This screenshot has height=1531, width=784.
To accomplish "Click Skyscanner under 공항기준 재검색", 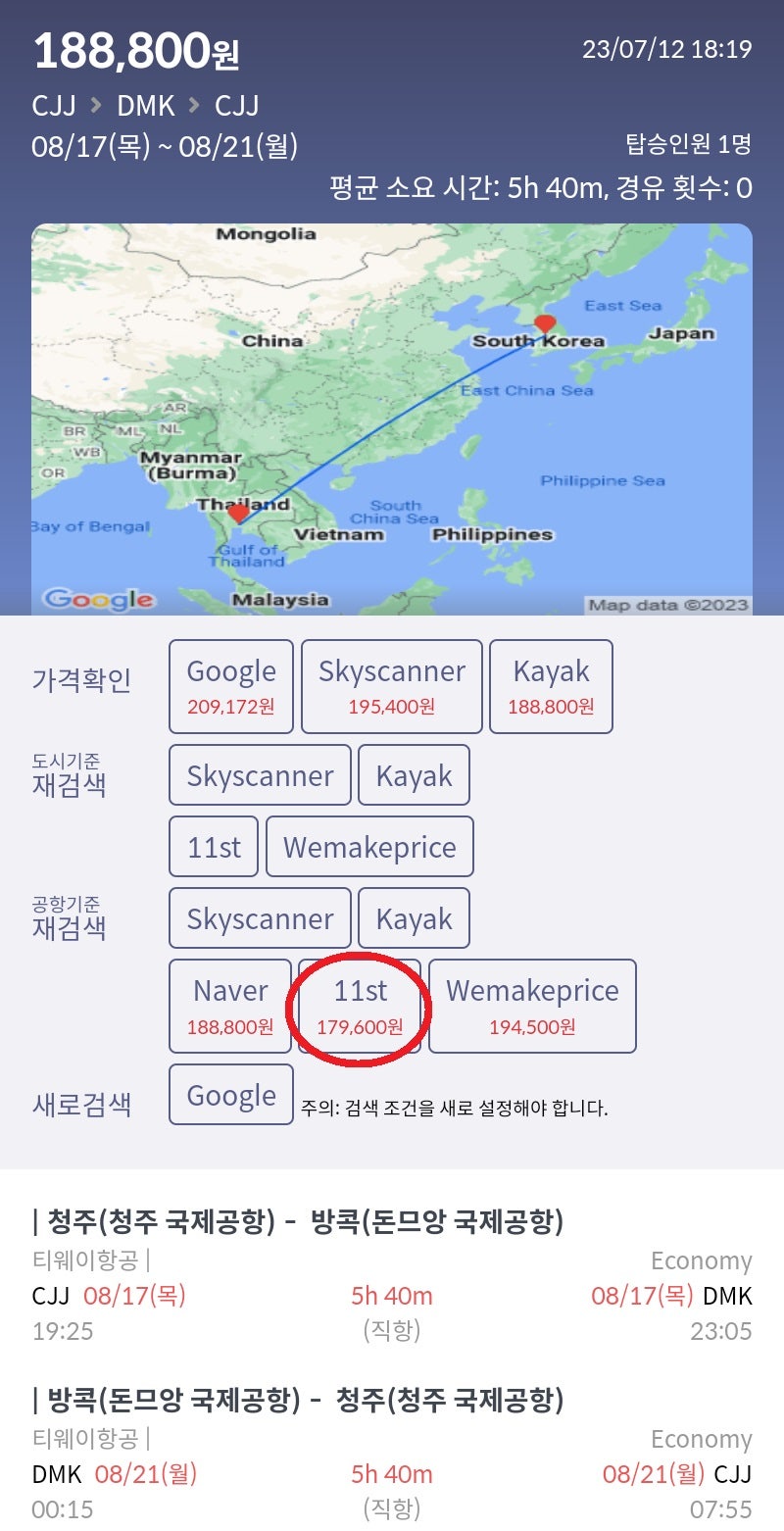I will coord(259,917).
